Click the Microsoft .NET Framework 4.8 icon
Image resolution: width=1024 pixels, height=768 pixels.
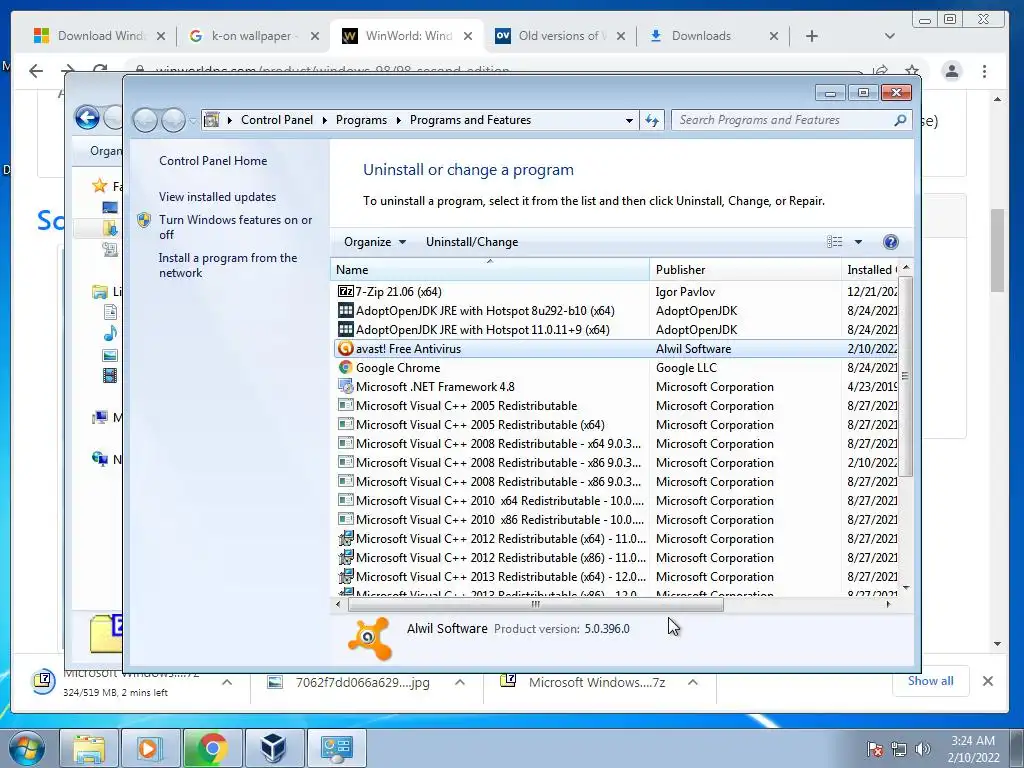tap(345, 387)
